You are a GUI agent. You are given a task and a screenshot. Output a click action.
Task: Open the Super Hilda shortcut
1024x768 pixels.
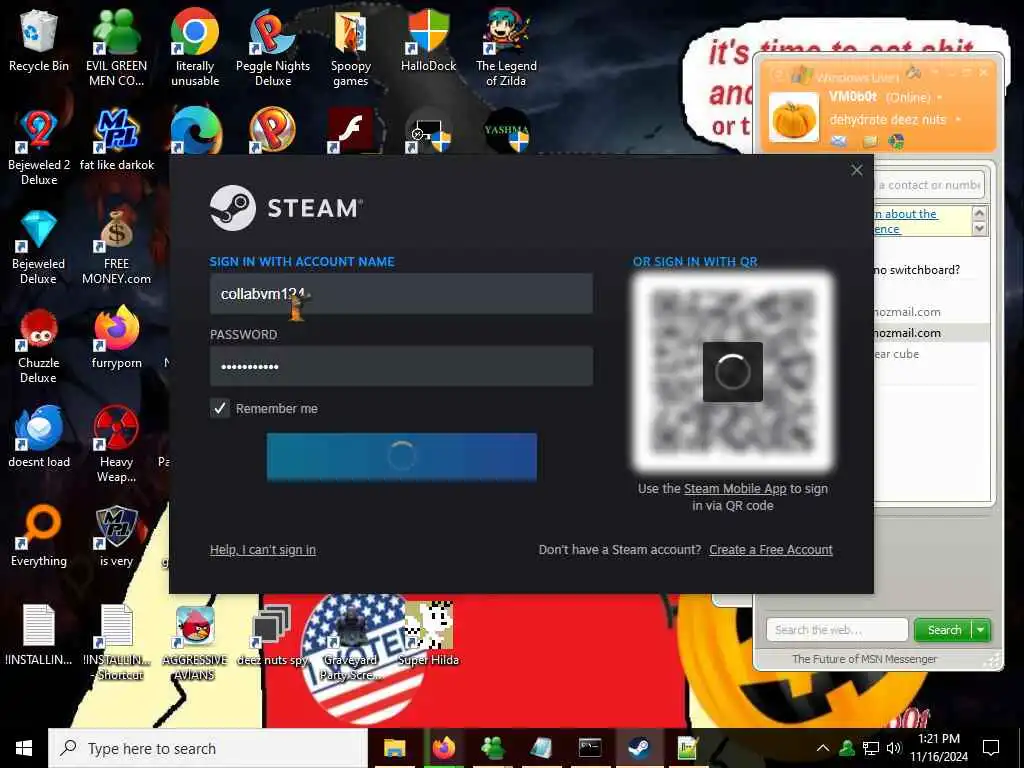pyautogui.click(x=428, y=633)
